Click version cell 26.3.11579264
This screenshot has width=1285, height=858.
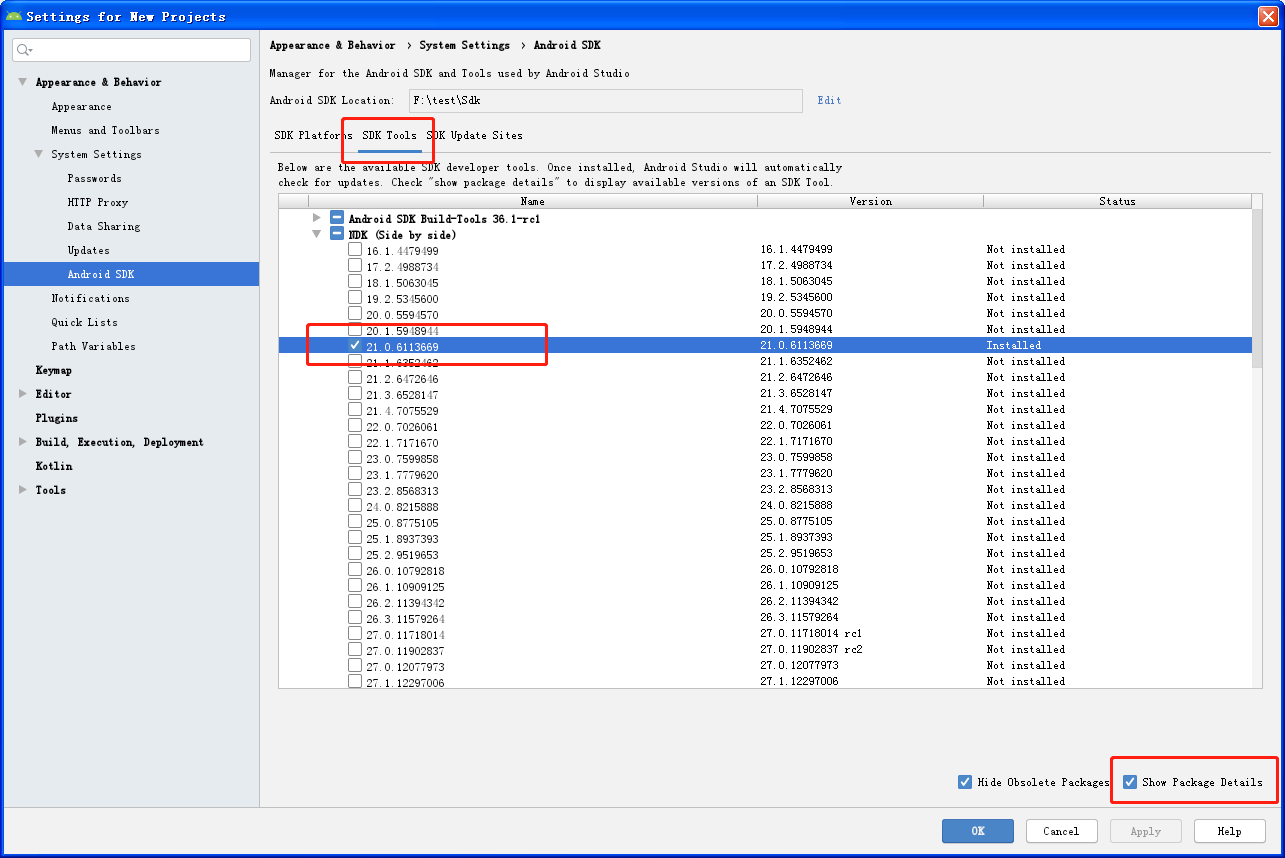(799, 618)
